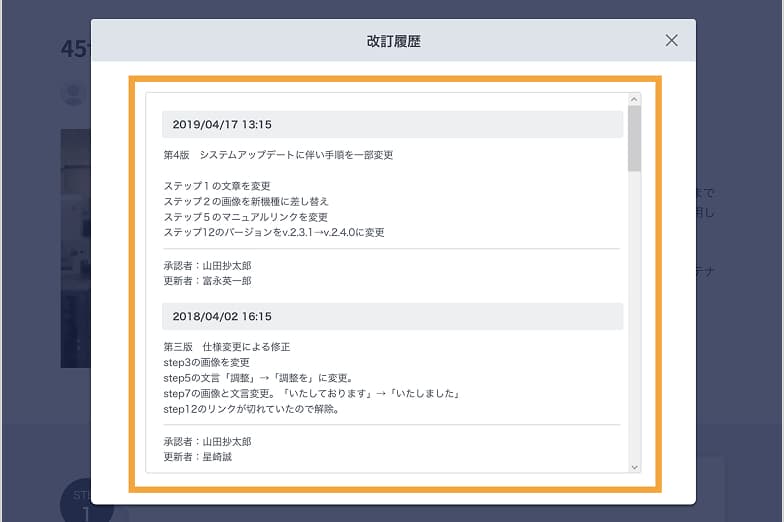Screen dimensions: 784x522
Task: Select the 2019/04/17 13:15 revision header
Action: (392, 124)
